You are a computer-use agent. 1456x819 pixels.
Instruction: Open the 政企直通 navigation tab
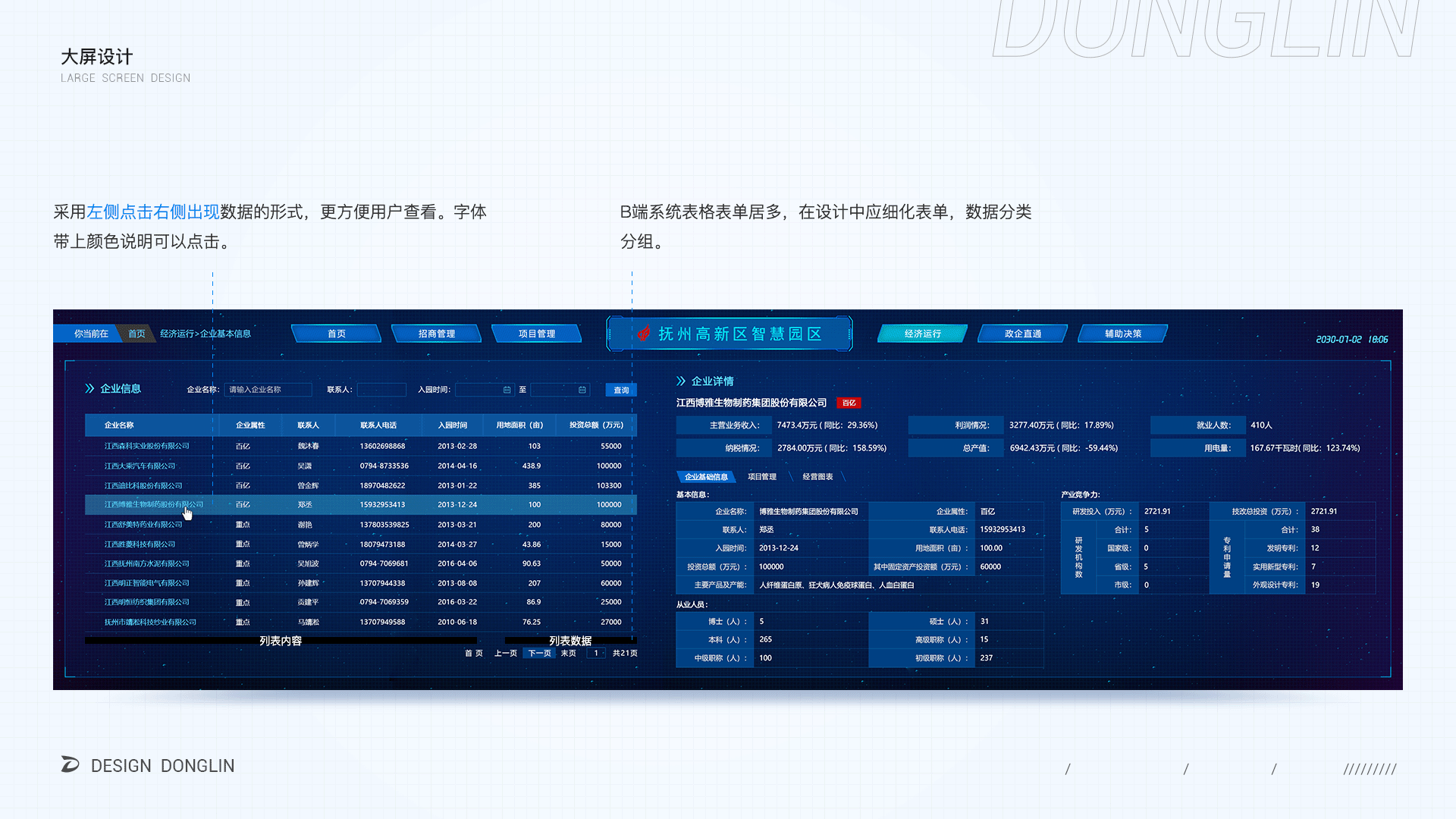[x=1023, y=334]
